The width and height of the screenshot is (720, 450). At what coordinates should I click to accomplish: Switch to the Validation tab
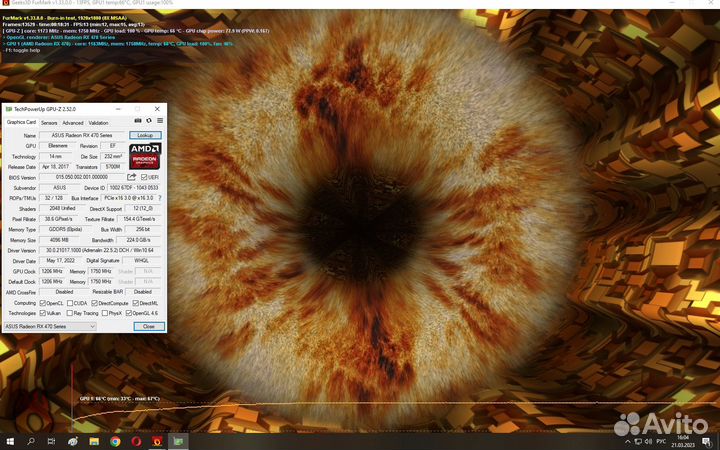click(x=99, y=123)
